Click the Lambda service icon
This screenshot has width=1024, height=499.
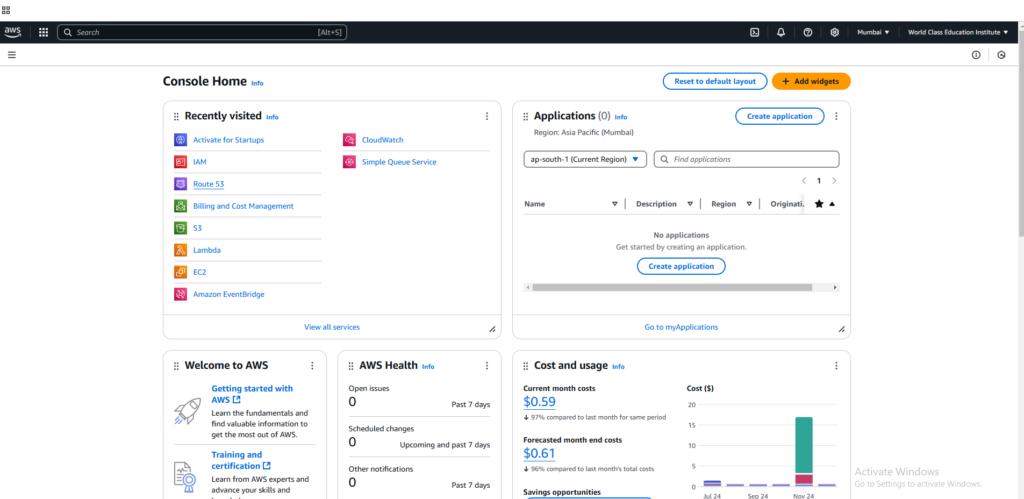[x=180, y=250]
